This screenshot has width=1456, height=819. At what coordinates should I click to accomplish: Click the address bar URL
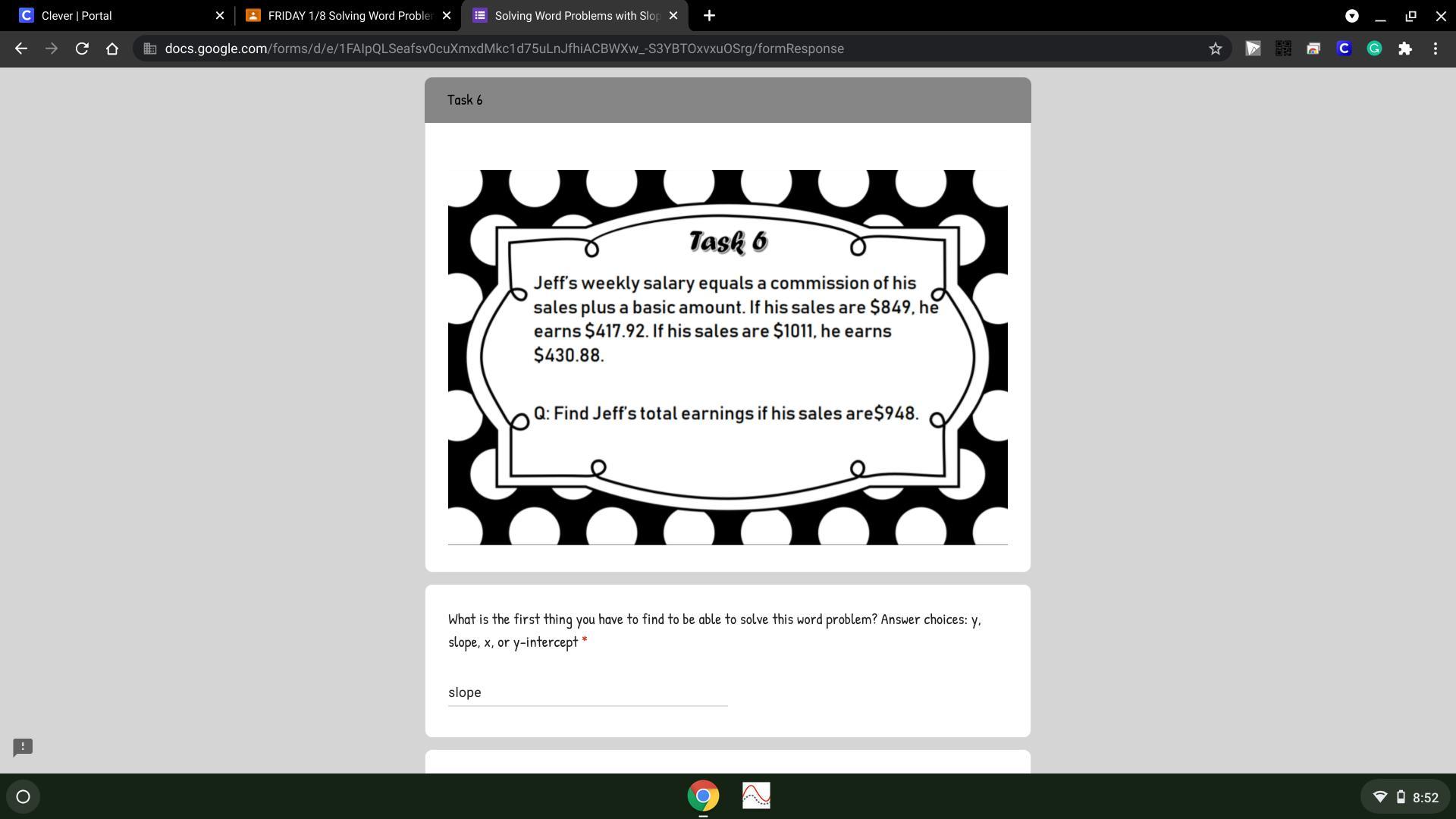click(x=504, y=49)
